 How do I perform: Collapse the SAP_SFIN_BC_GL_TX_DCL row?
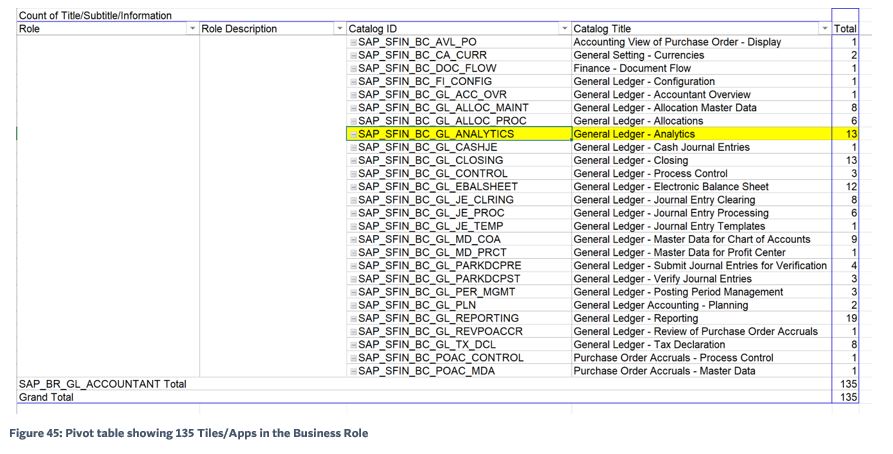click(353, 345)
